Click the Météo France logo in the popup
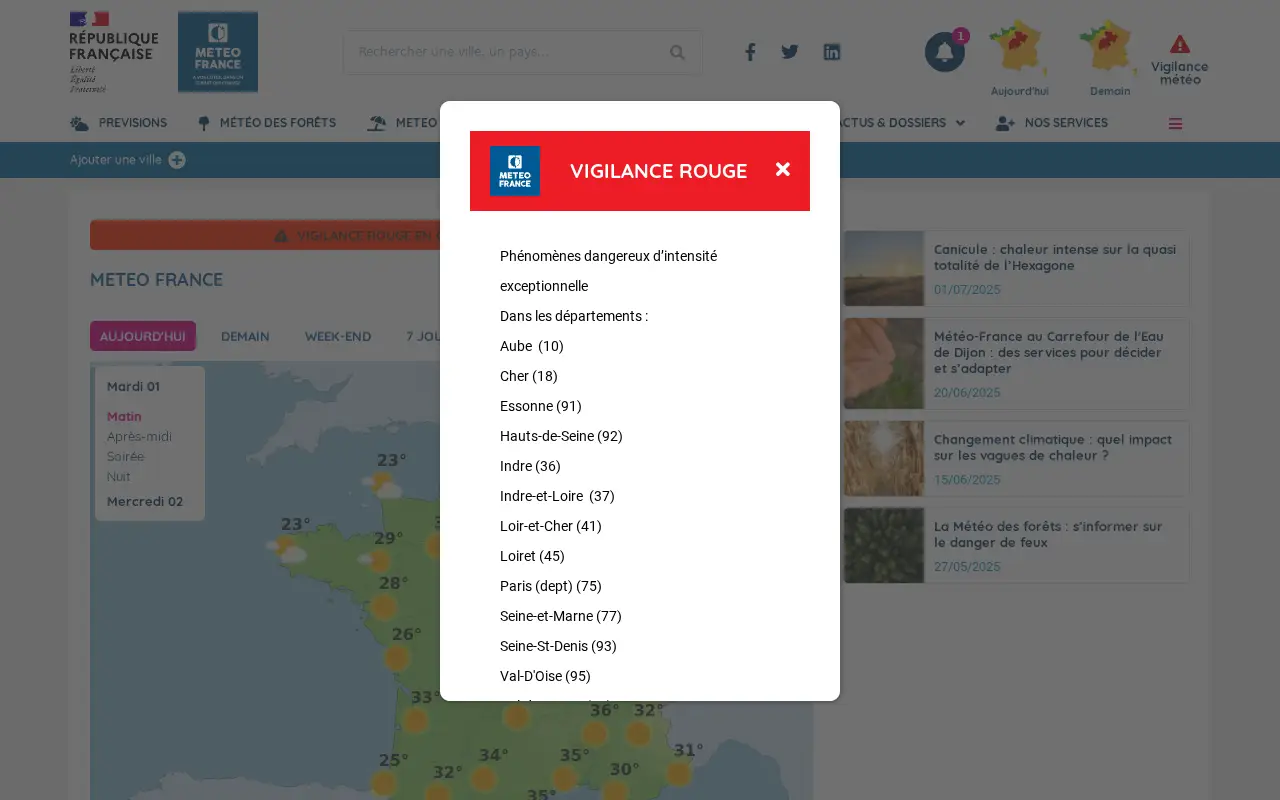This screenshot has width=1280, height=800. tap(515, 171)
